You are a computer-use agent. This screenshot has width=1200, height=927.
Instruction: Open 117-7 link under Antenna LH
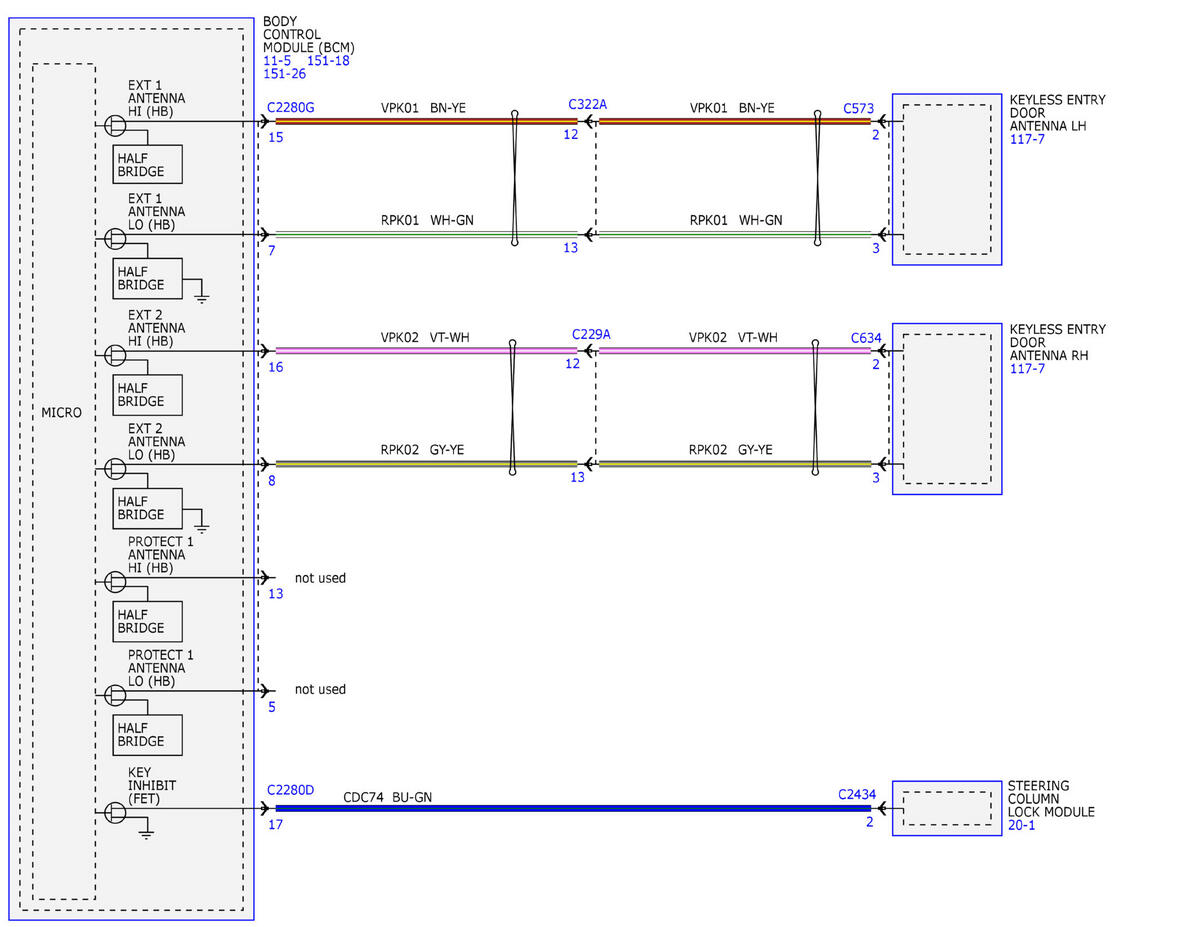(x=1027, y=140)
